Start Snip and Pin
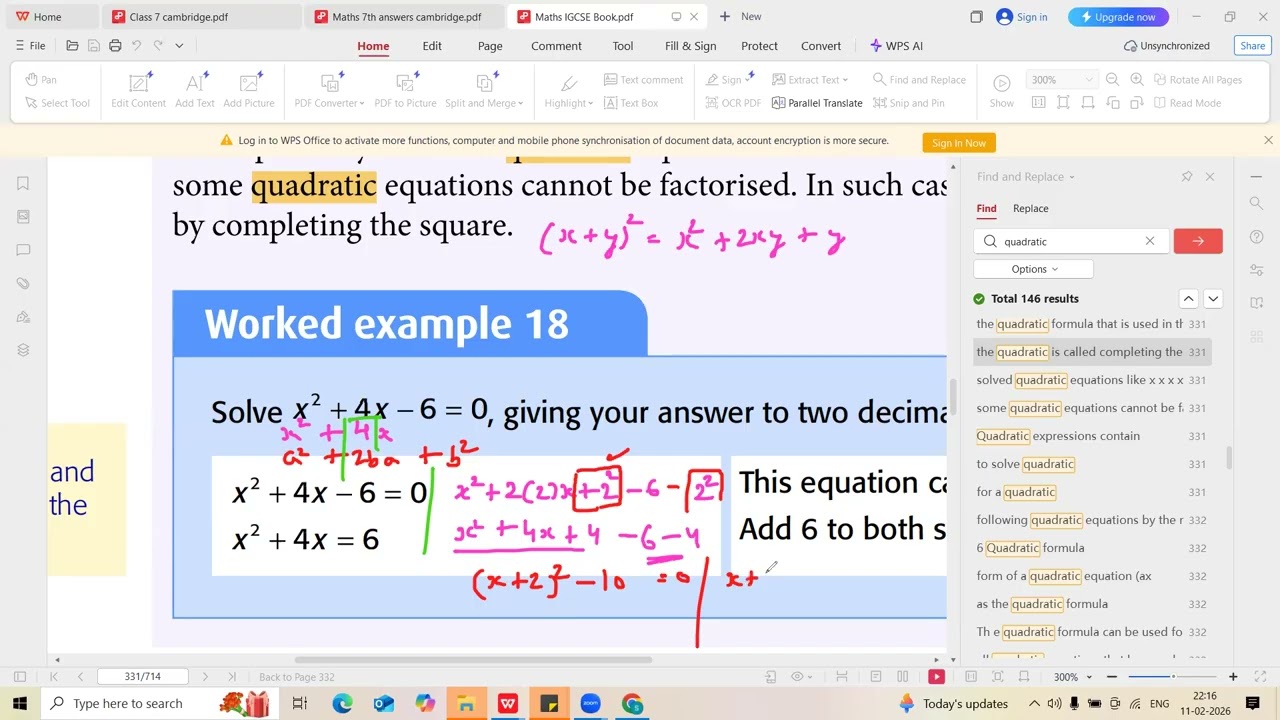1280x720 pixels. click(x=909, y=103)
